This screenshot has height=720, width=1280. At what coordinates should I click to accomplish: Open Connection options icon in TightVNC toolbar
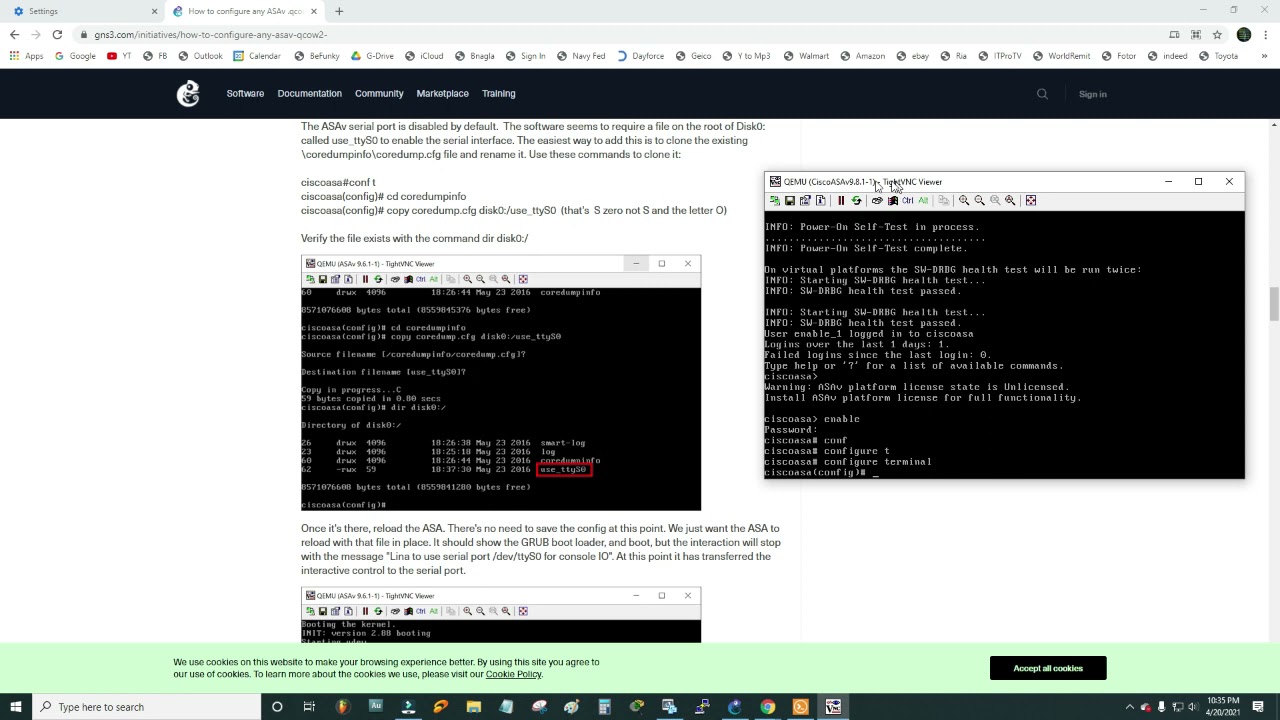[805, 201]
